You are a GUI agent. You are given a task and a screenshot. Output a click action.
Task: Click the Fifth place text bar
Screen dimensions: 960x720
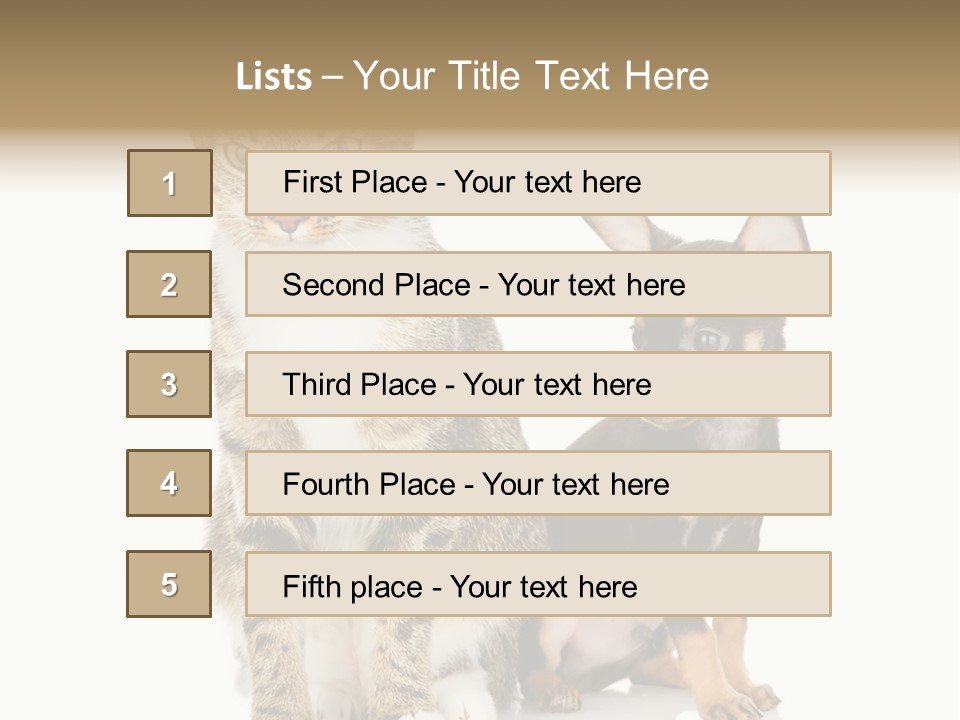538,585
